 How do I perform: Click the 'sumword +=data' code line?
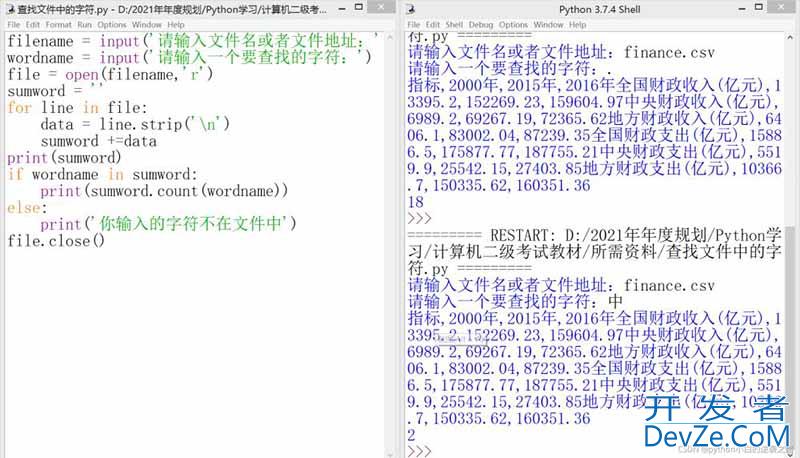pyautogui.click(x=98, y=141)
